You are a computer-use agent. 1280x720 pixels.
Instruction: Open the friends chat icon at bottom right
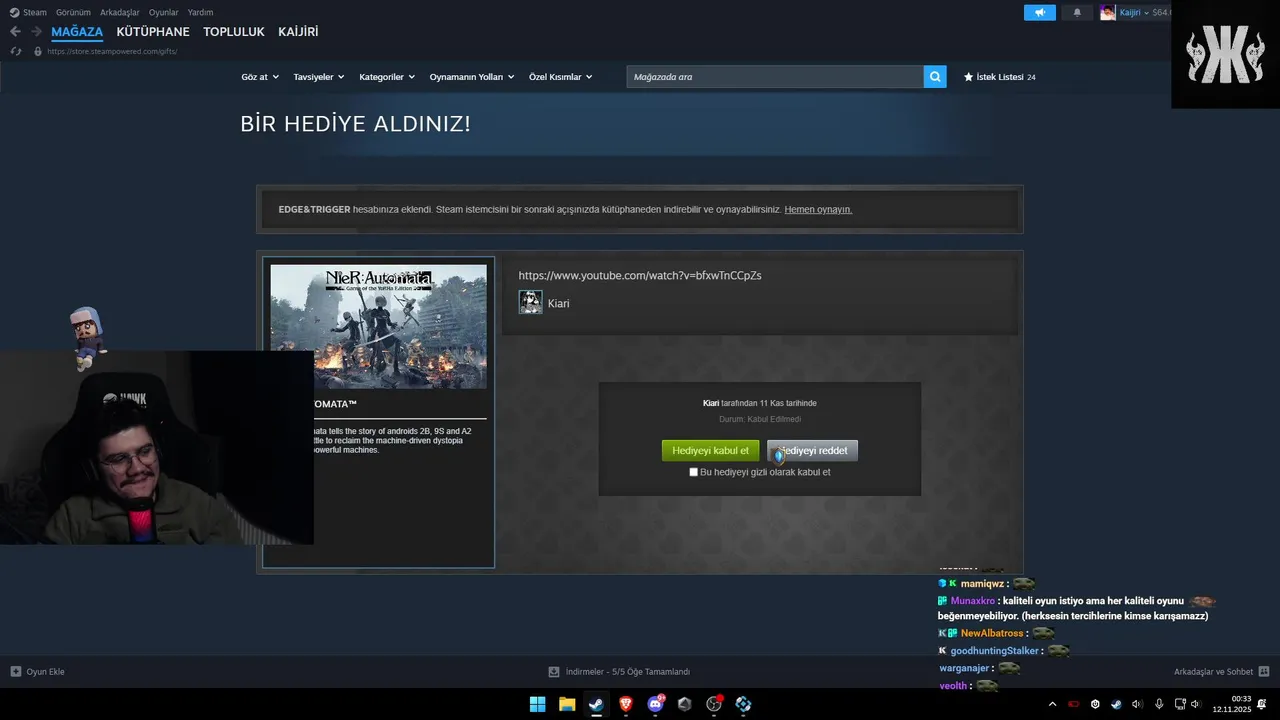tap(1264, 671)
